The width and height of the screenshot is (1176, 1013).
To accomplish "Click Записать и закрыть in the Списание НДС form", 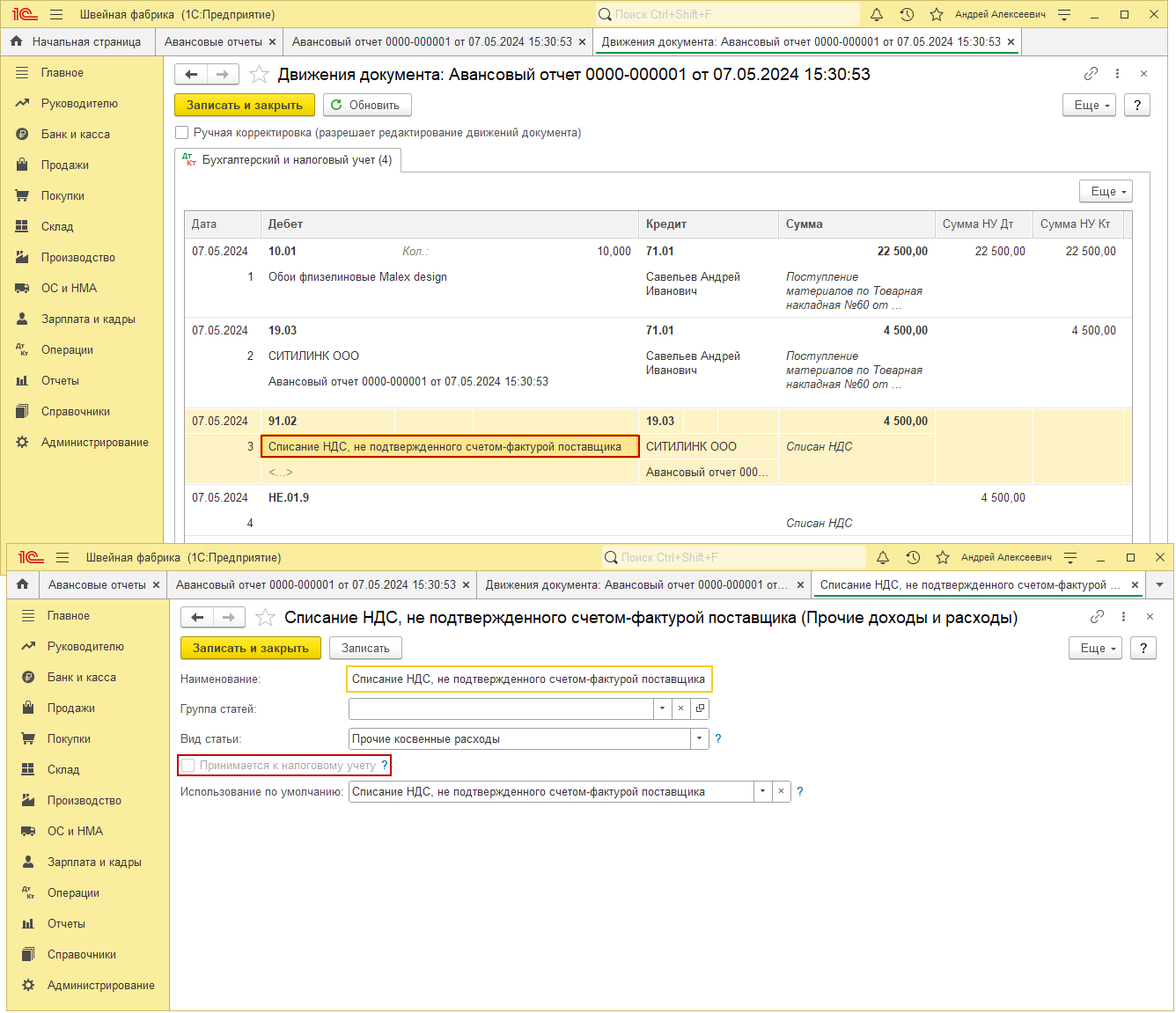I will pos(251,648).
